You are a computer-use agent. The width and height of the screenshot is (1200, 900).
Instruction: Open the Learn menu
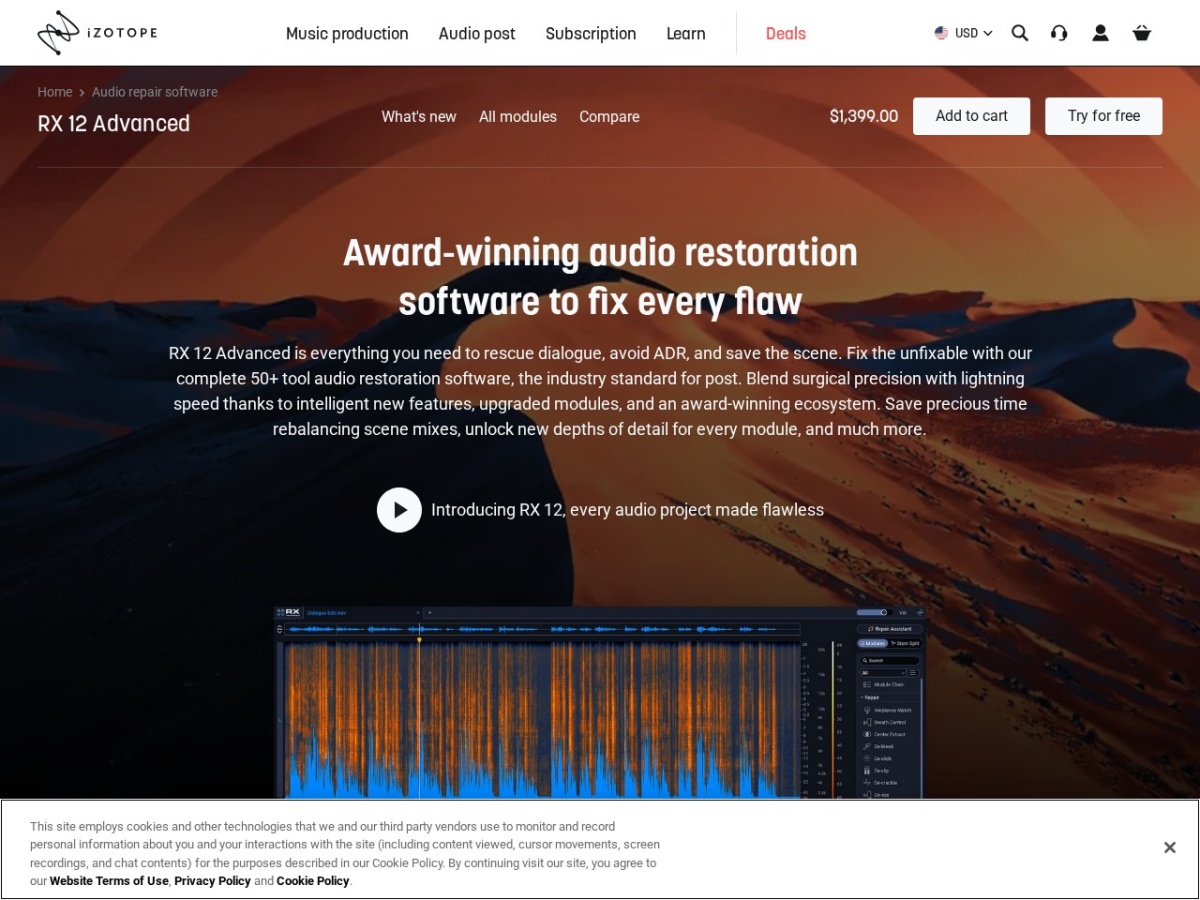pyautogui.click(x=686, y=33)
